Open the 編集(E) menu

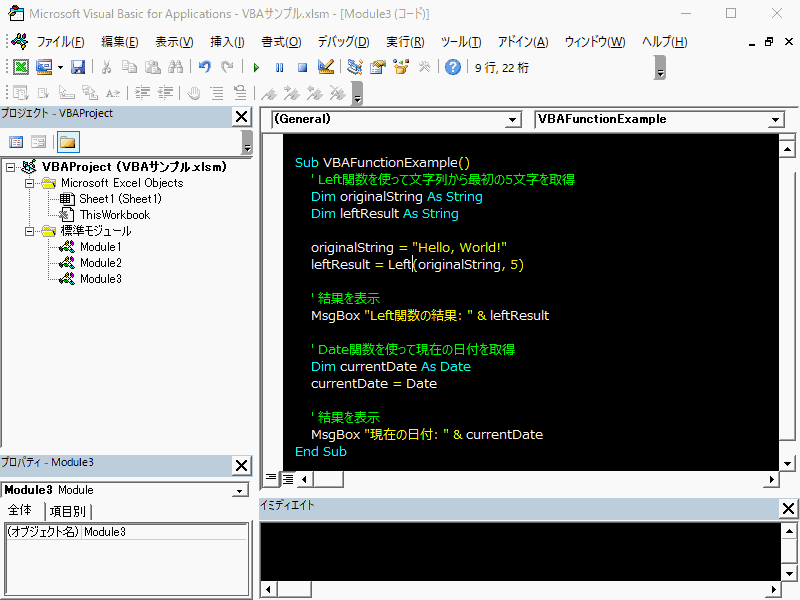[x=119, y=42]
